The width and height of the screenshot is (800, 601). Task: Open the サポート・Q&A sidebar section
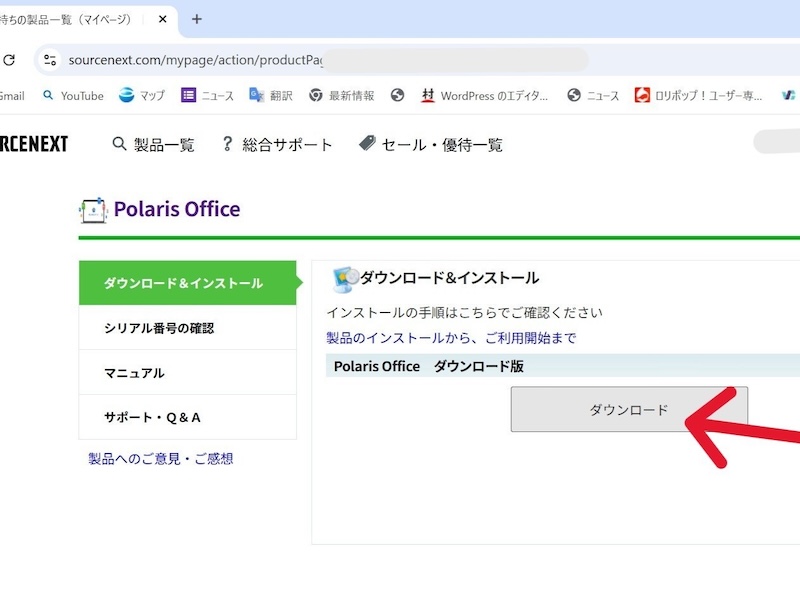click(152, 417)
